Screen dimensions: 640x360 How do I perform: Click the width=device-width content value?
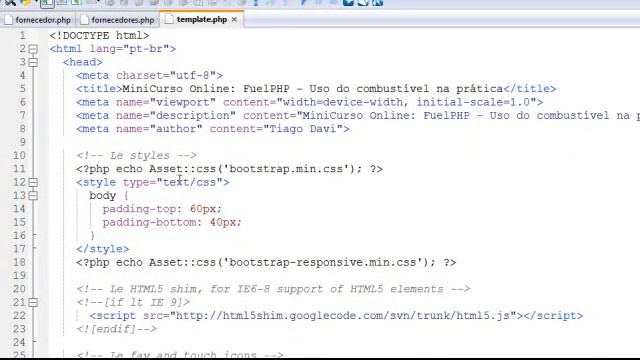coord(342,102)
